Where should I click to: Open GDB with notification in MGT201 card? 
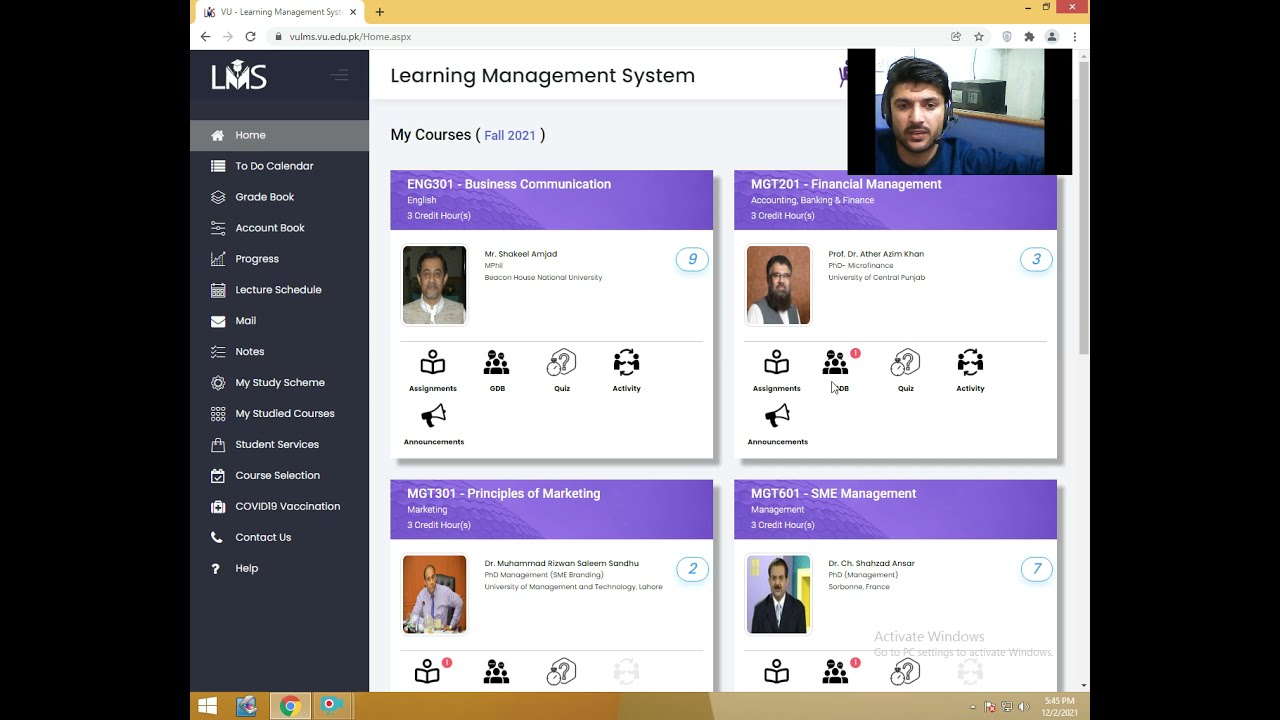coord(836,370)
